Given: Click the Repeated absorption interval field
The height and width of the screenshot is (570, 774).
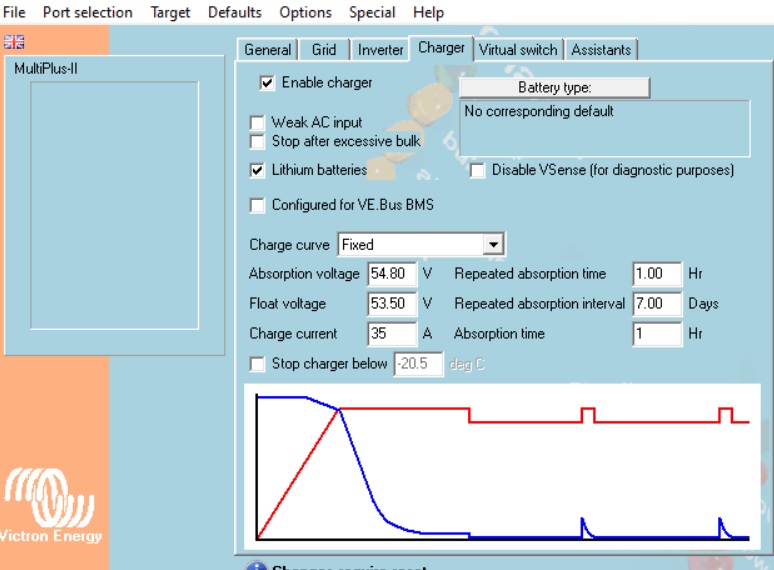Looking at the screenshot, I should point(658,304).
